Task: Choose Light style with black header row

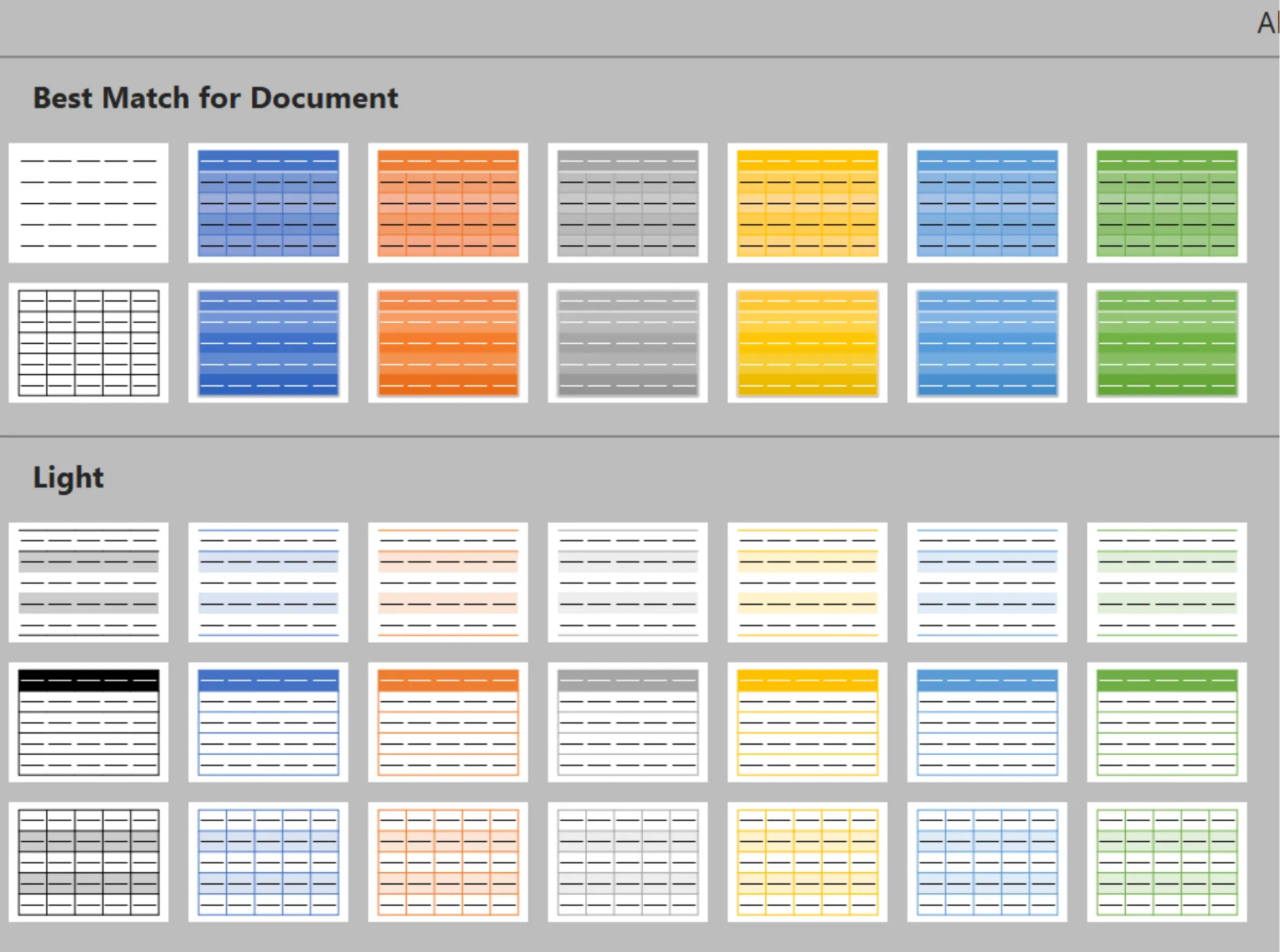Action: pyautogui.click(x=89, y=722)
